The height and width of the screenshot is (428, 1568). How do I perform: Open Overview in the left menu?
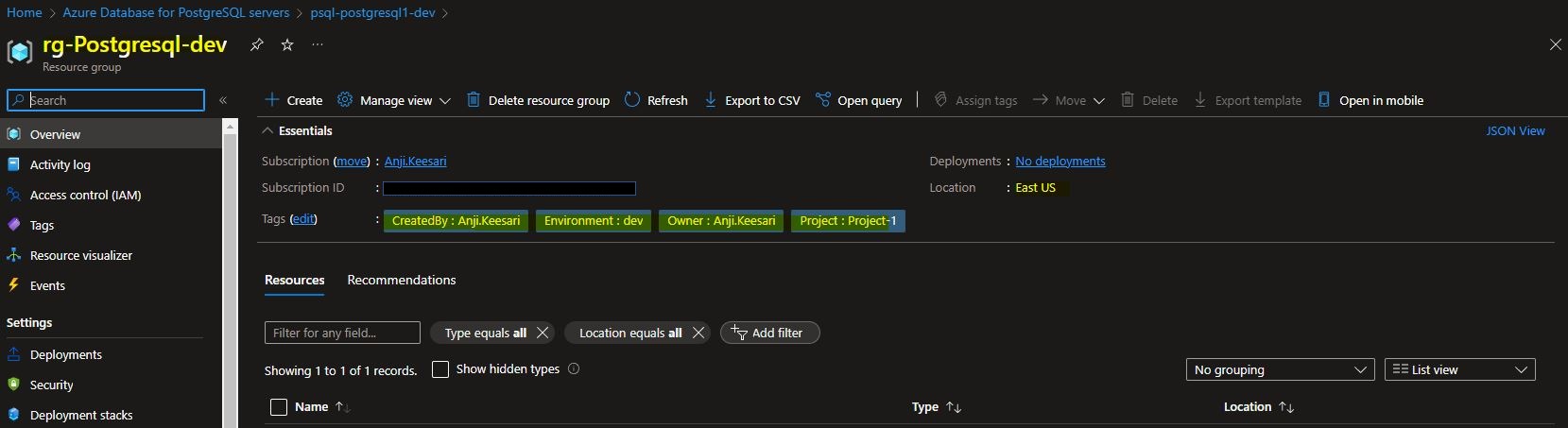click(112, 134)
